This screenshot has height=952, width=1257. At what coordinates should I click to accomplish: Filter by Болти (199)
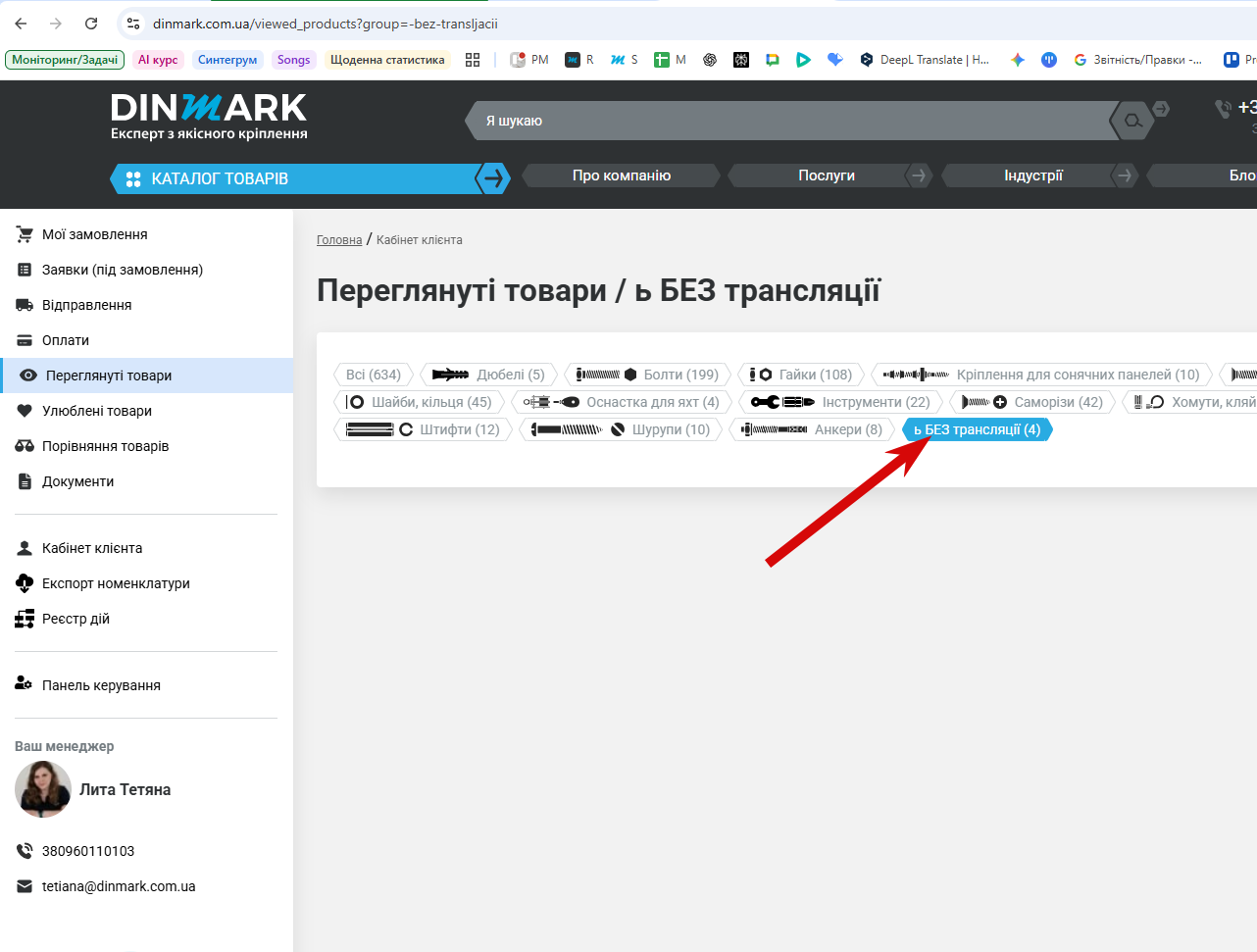(647, 375)
